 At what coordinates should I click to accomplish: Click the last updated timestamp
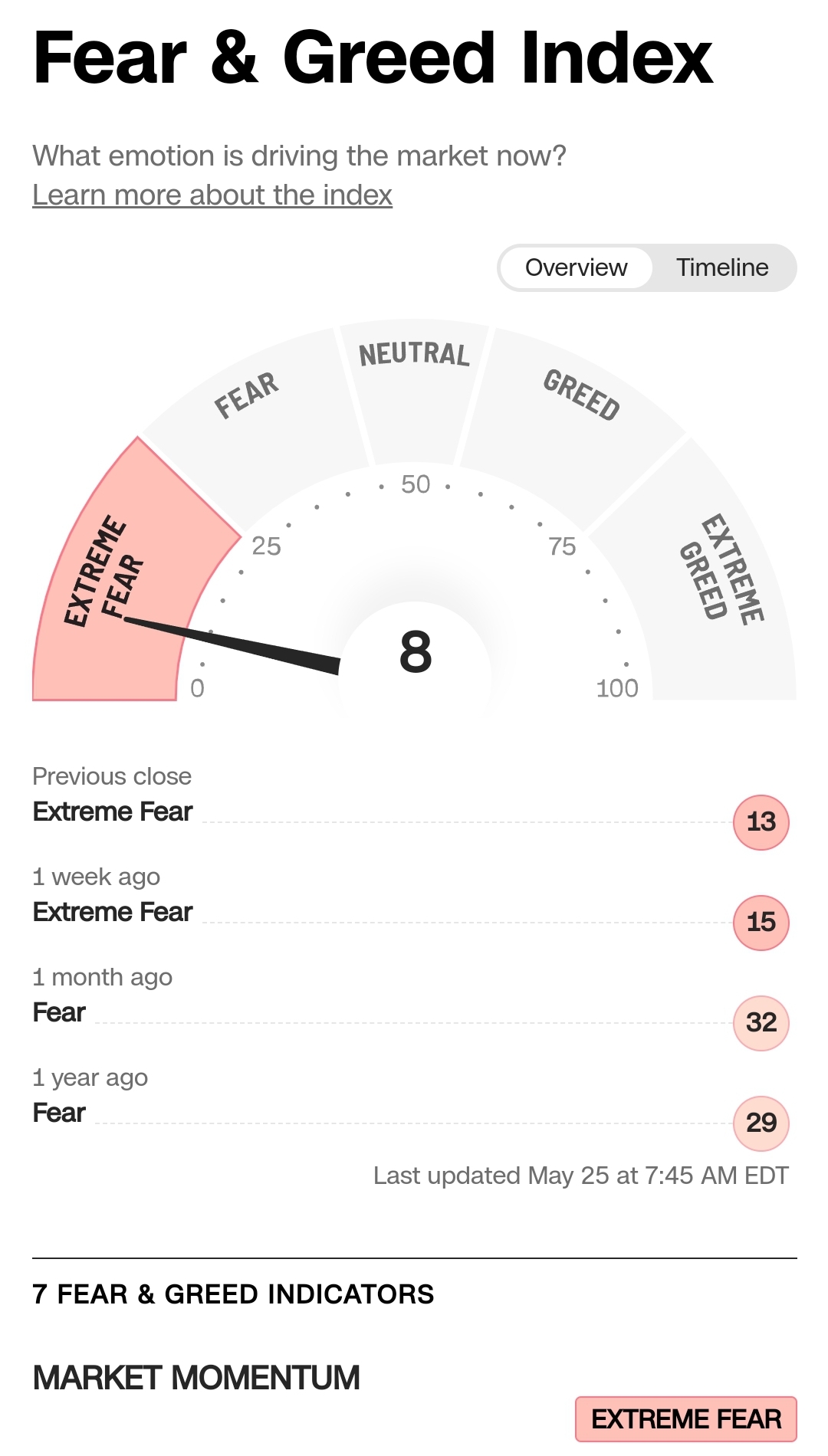pyautogui.click(x=580, y=1176)
